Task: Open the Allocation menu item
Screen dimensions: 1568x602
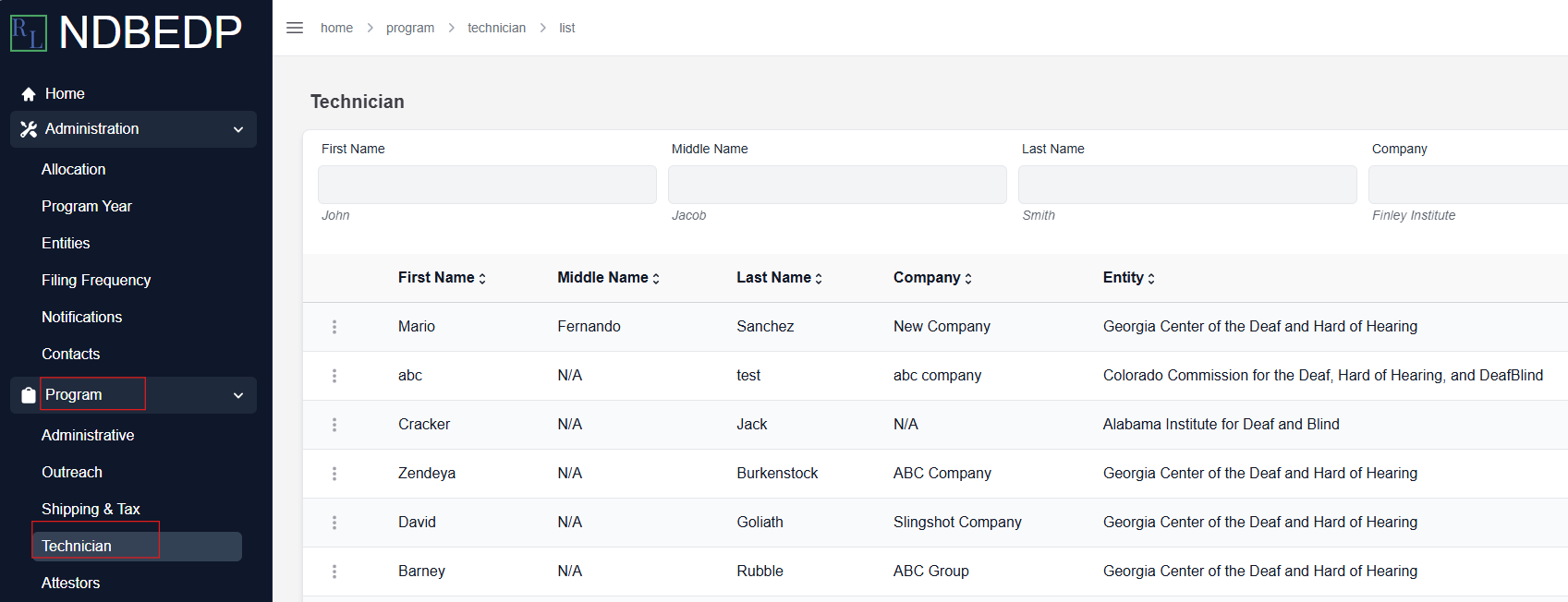Action: tap(74, 169)
